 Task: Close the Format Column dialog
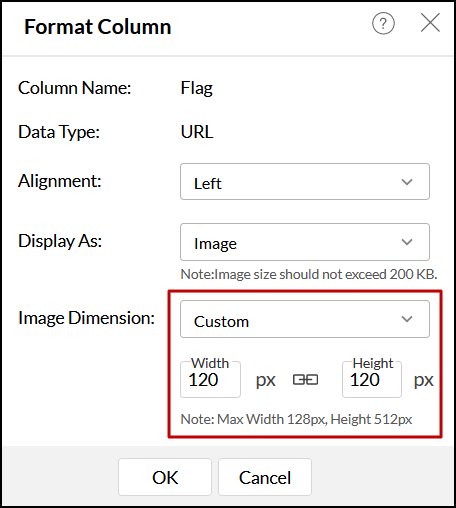430,23
